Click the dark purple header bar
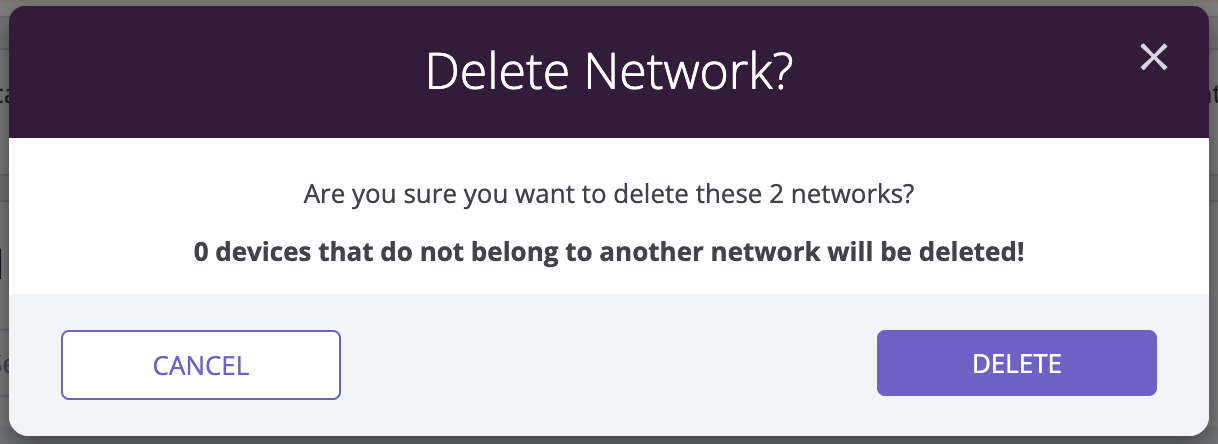The image size is (1218, 444). pyautogui.click(x=609, y=72)
